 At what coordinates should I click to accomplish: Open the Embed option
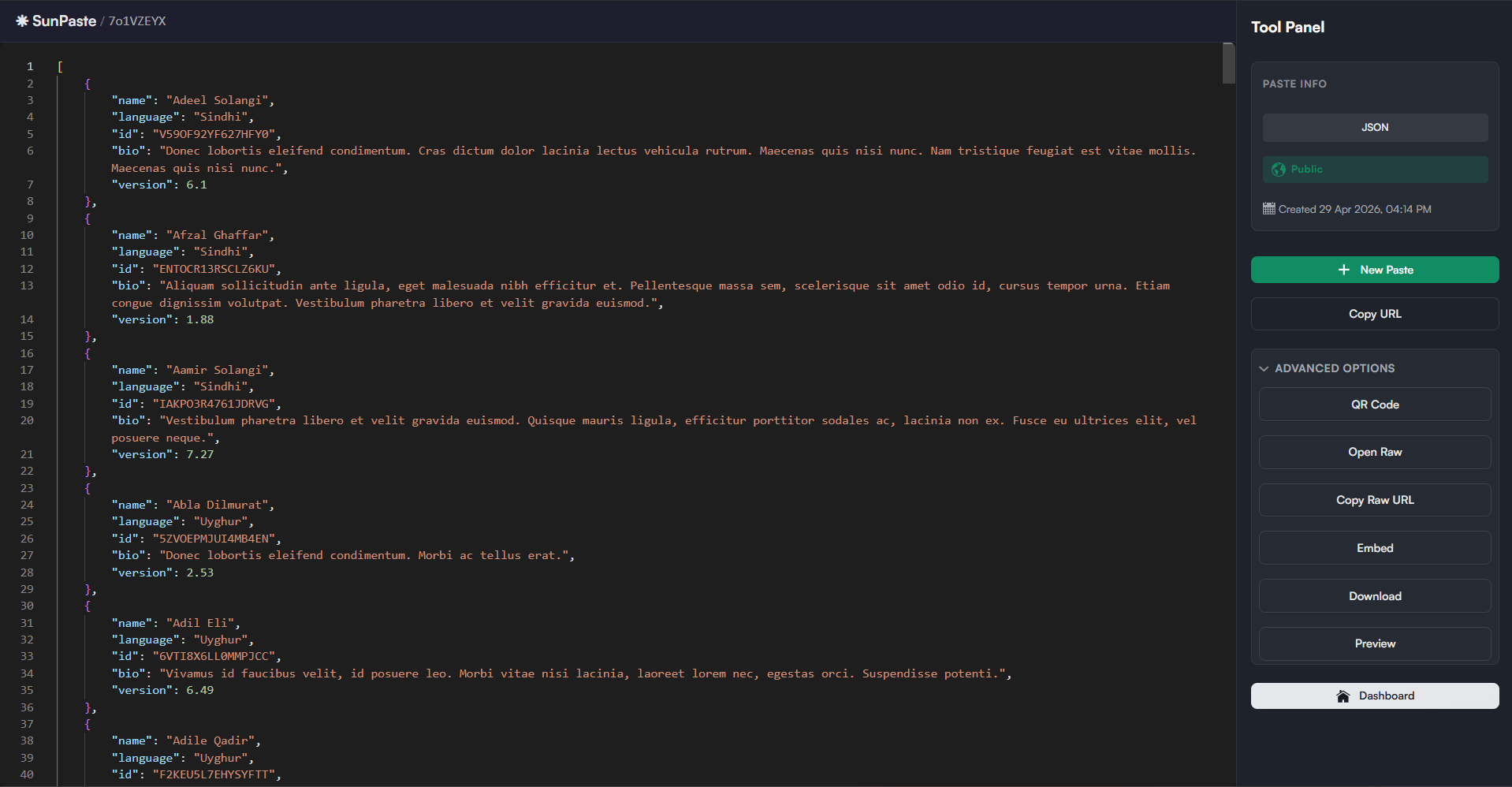(1375, 548)
